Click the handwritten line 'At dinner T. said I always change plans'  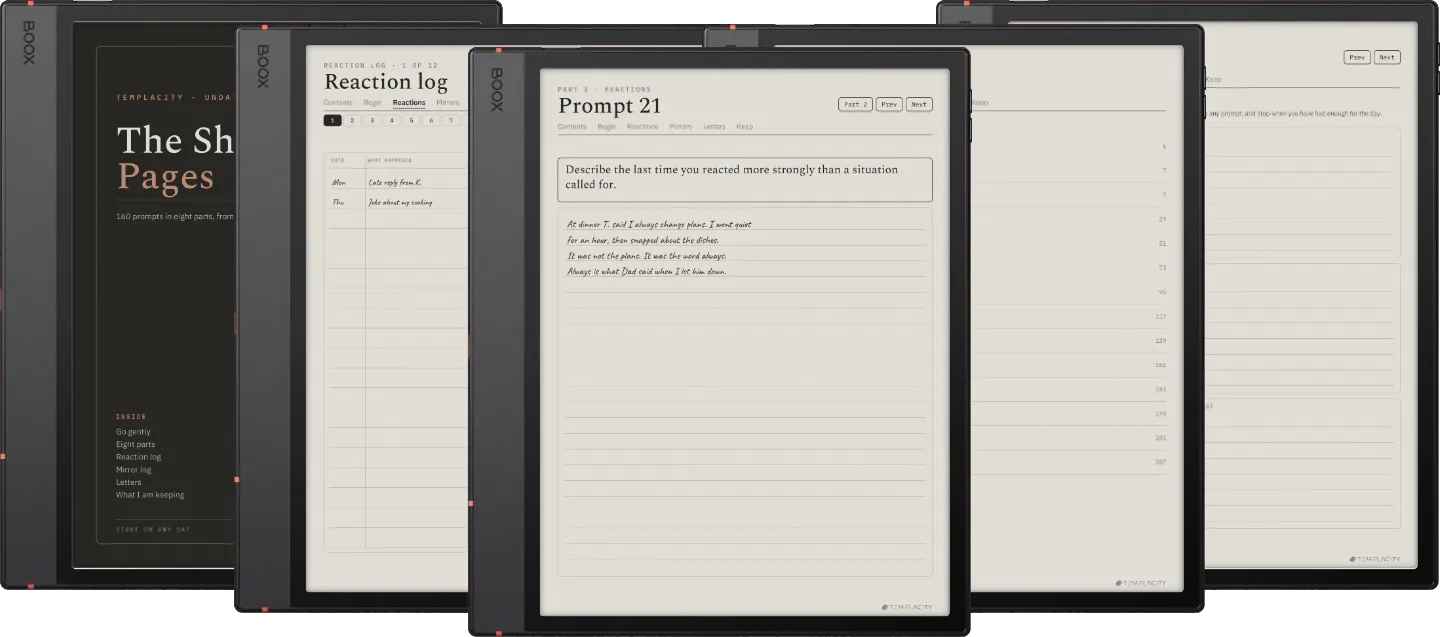point(659,225)
